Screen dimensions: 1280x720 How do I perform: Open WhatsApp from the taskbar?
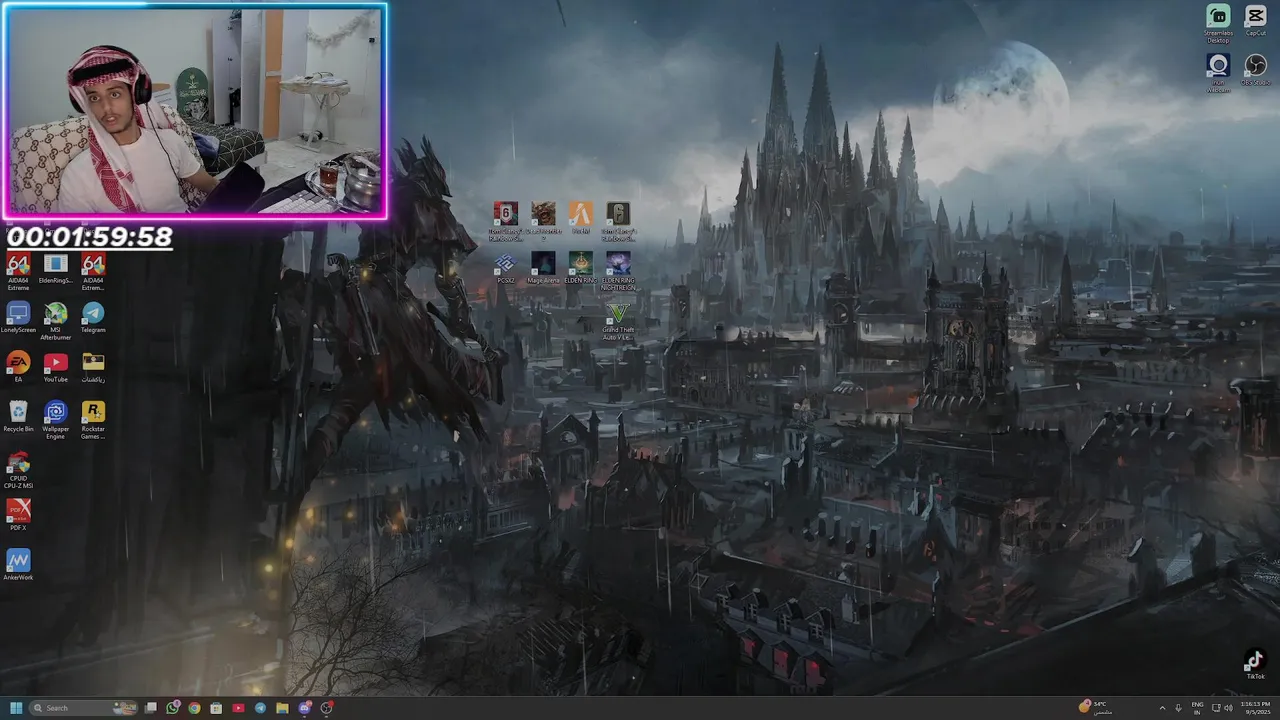(x=173, y=708)
